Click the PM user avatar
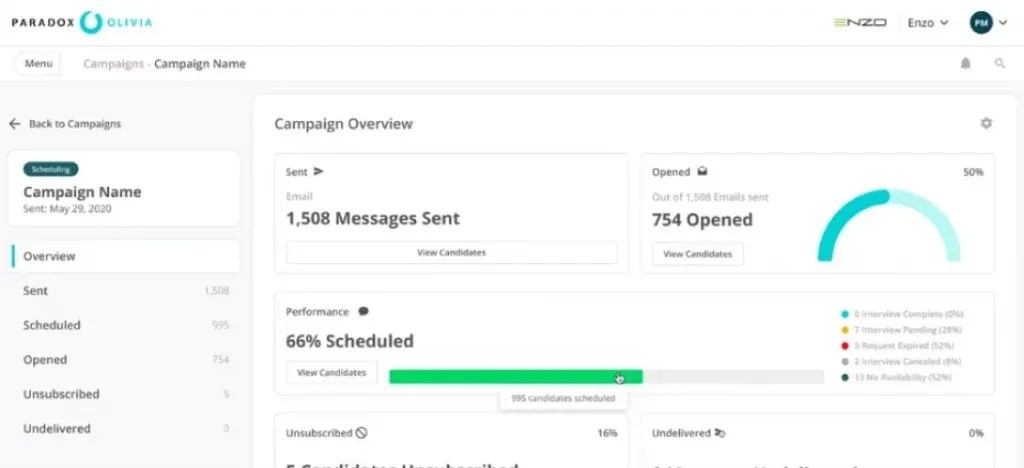This screenshot has height=468, width=1024. 981,23
